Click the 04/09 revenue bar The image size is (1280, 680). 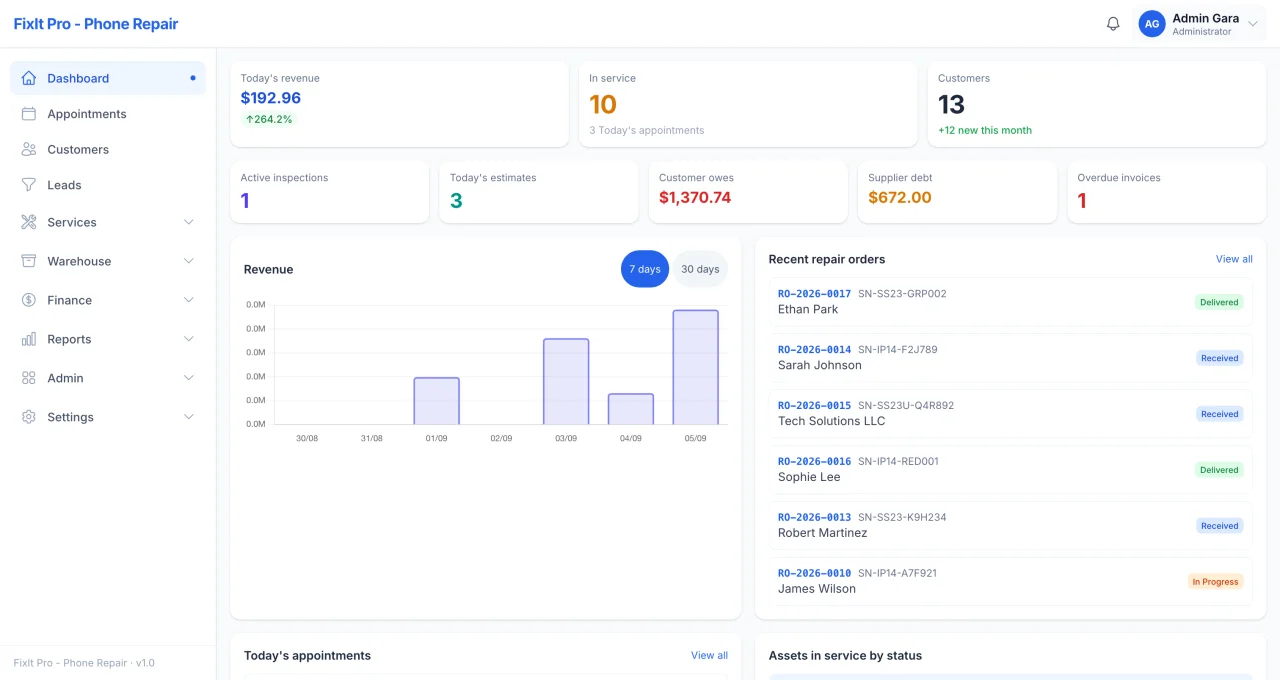point(631,409)
